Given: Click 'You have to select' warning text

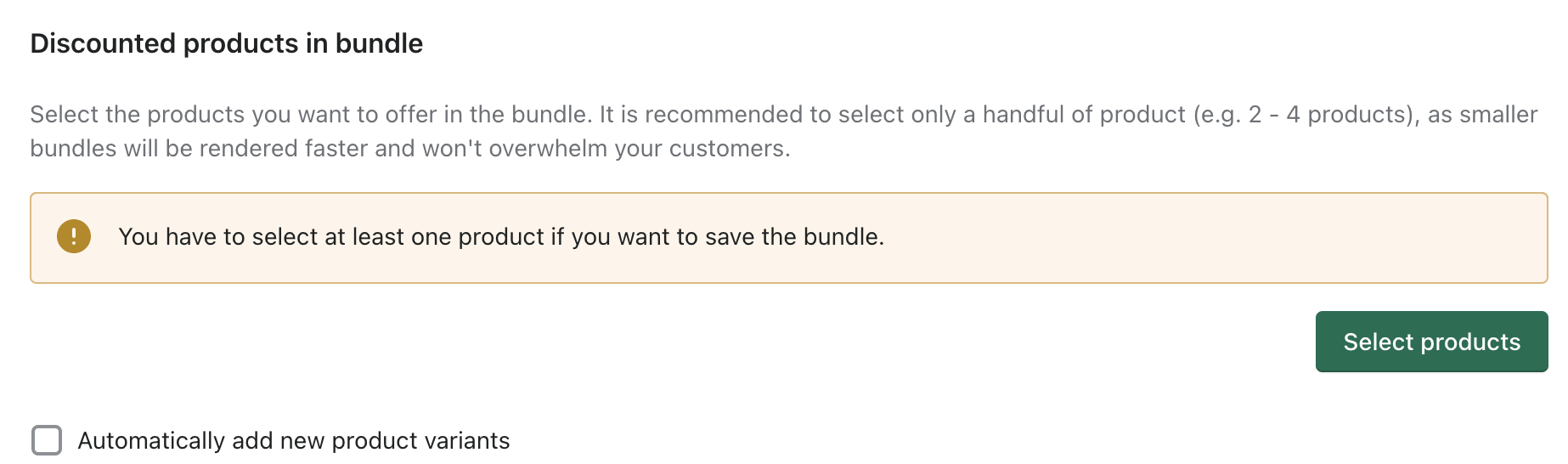Looking at the screenshot, I should 218,236.
